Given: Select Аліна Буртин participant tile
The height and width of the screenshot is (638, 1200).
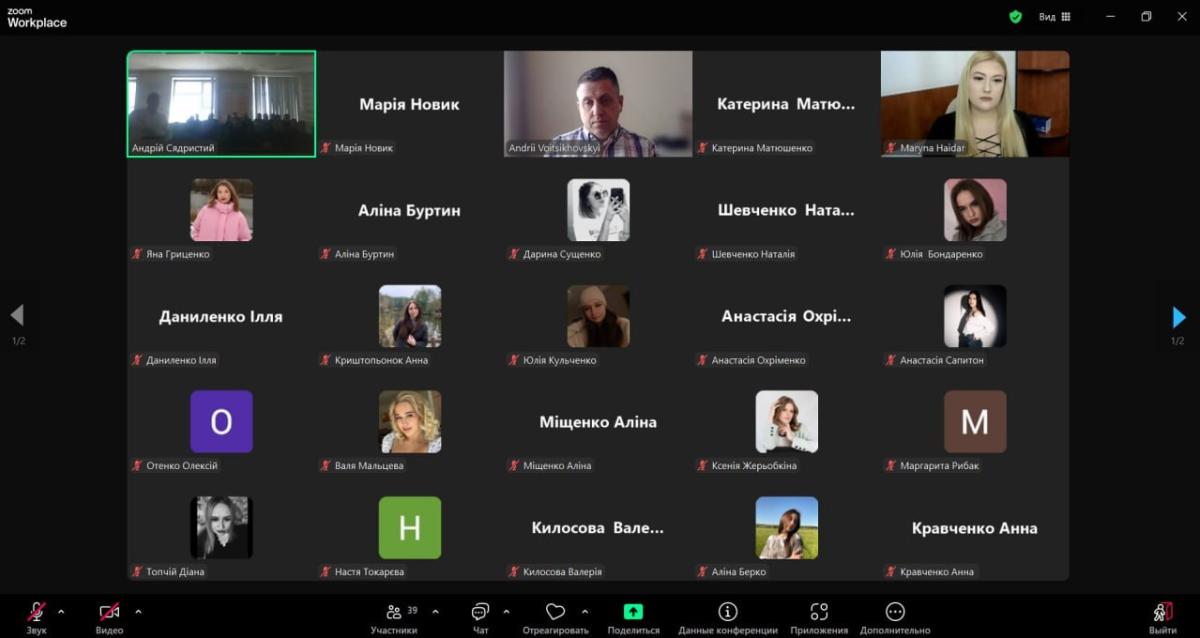Looking at the screenshot, I should 410,210.
